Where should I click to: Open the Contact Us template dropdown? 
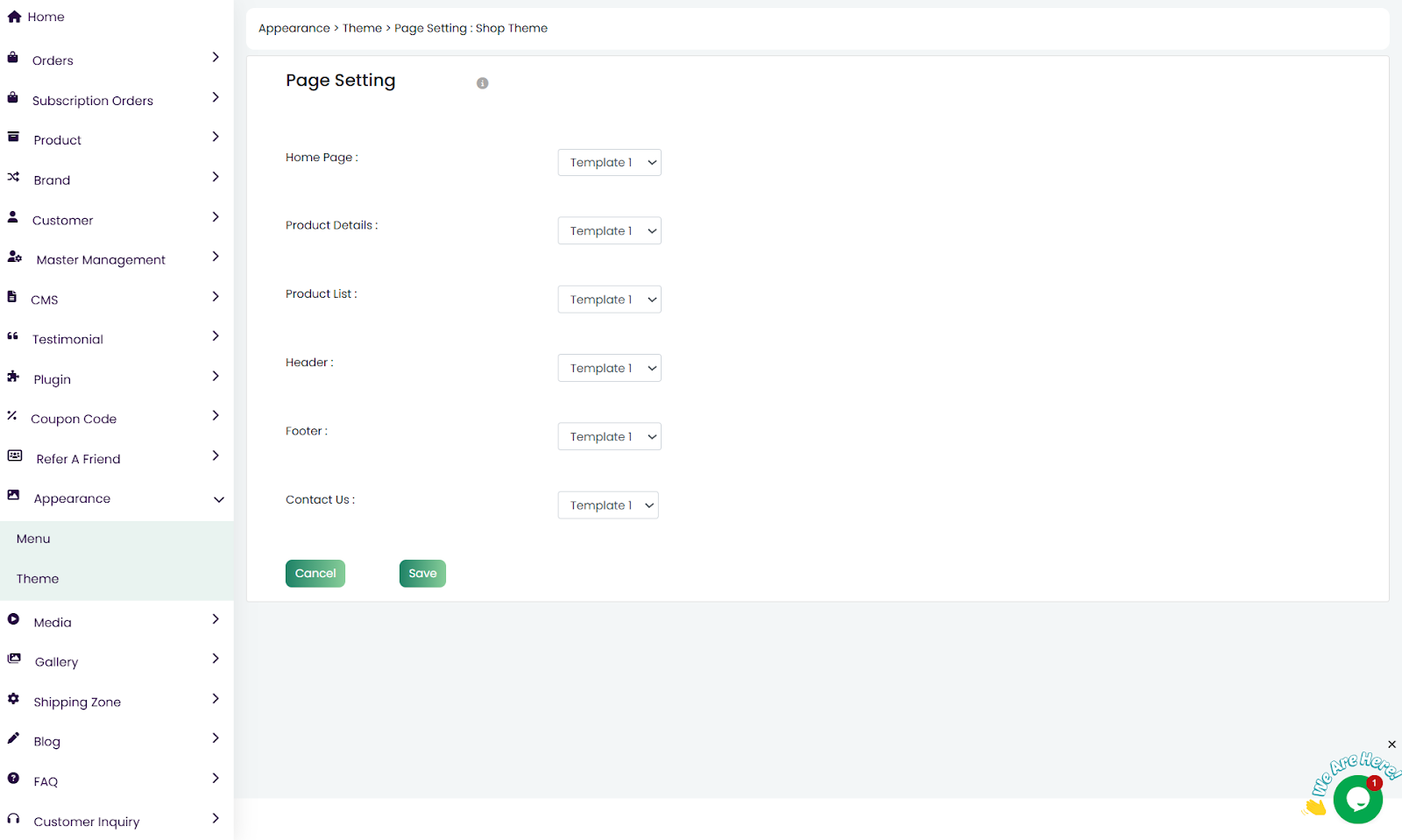[608, 505]
